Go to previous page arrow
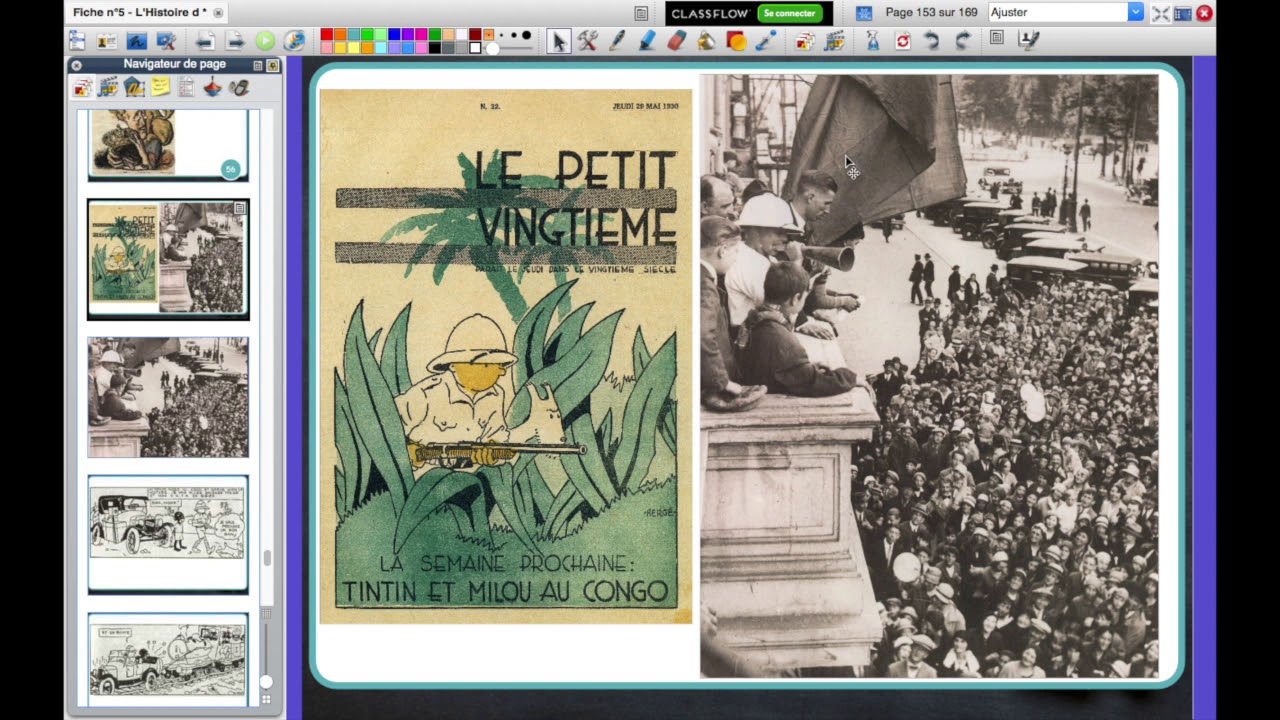Image resolution: width=1280 pixels, height=720 pixels. tap(205, 41)
